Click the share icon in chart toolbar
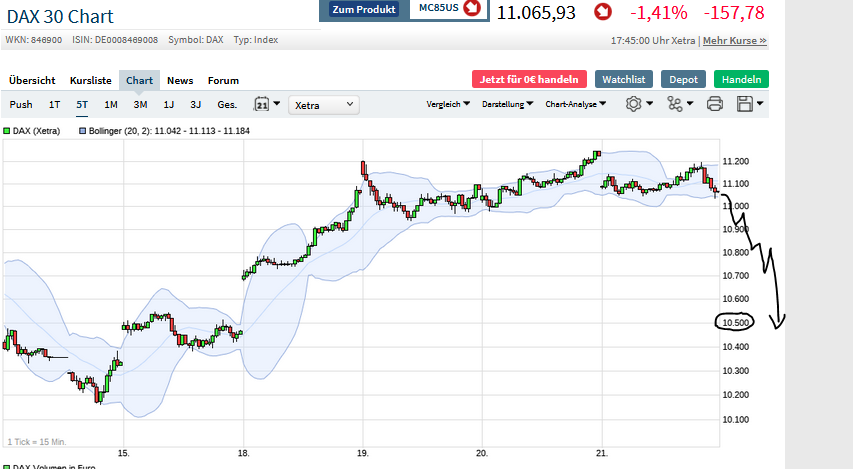The image size is (853, 469). click(x=675, y=104)
